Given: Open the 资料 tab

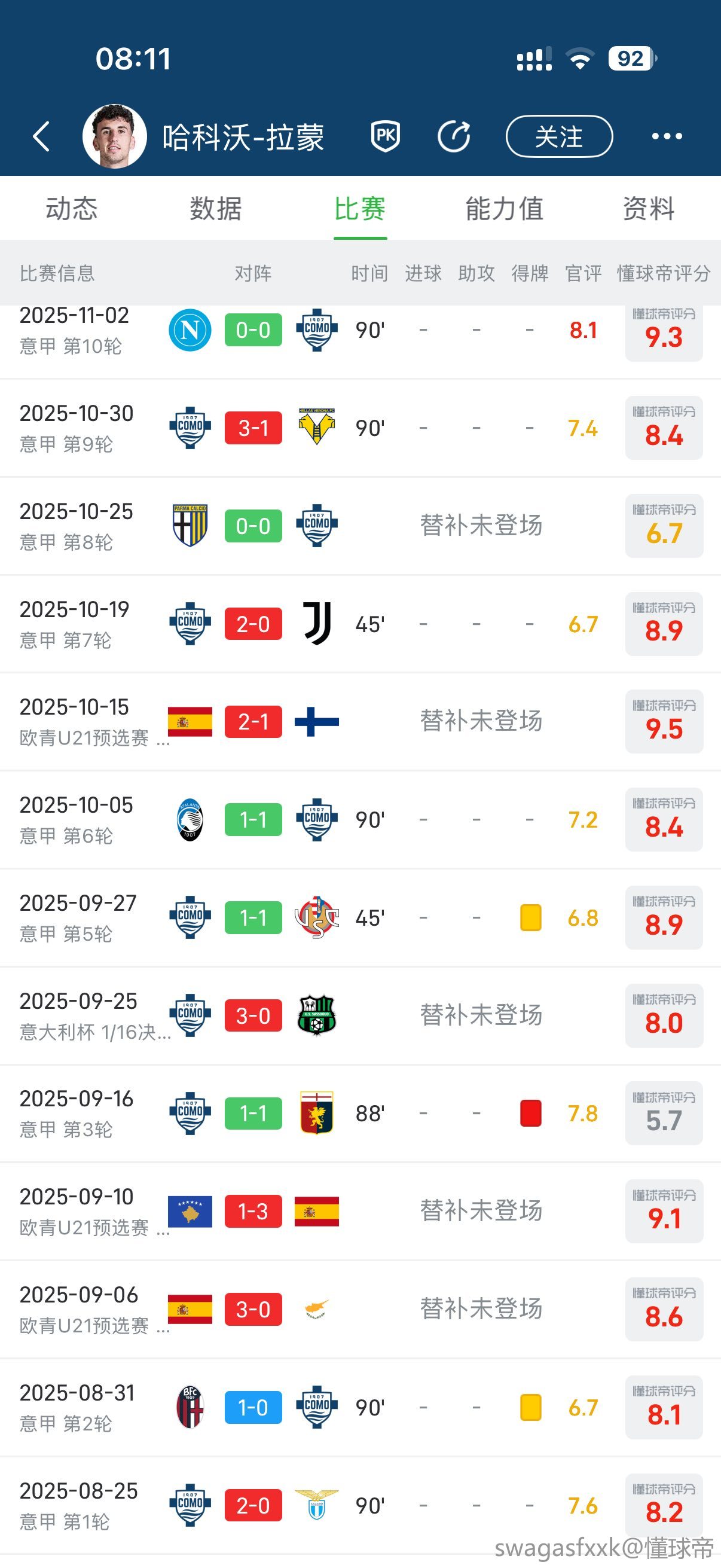Looking at the screenshot, I should [x=649, y=209].
